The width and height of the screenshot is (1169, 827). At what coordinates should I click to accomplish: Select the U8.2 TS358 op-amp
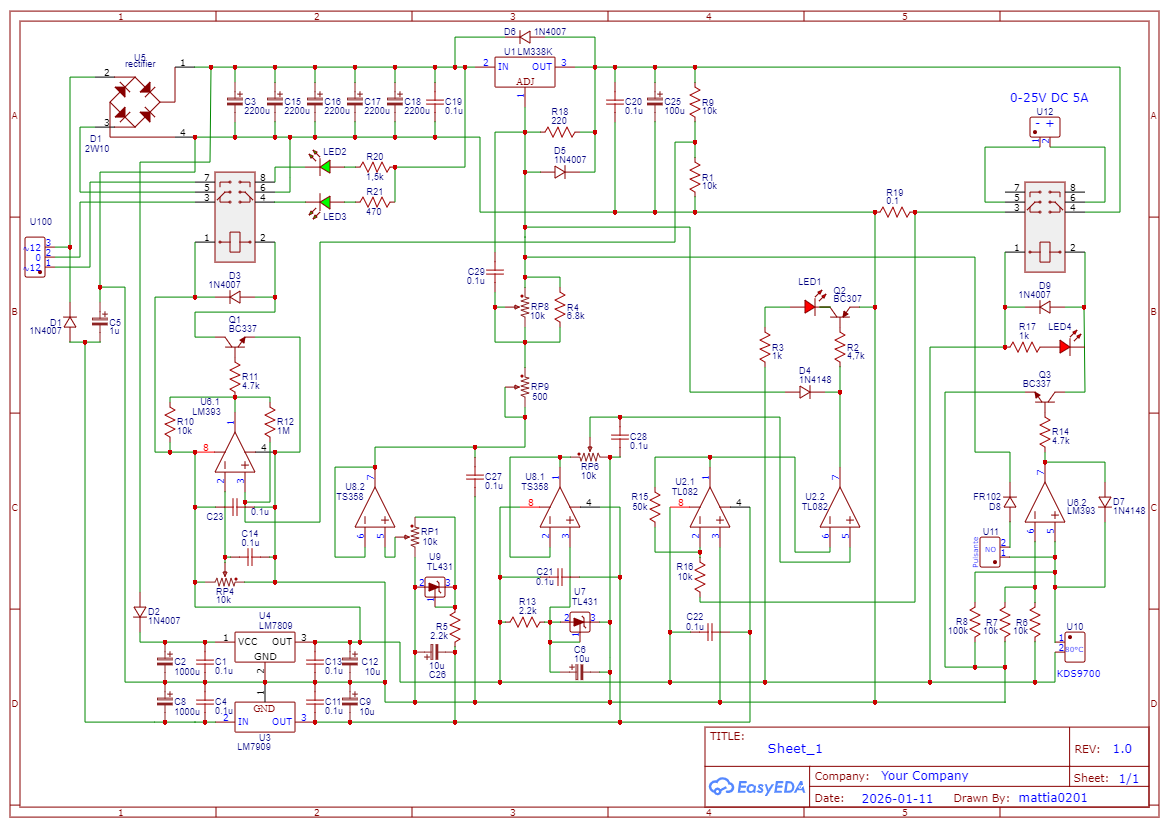tap(377, 507)
